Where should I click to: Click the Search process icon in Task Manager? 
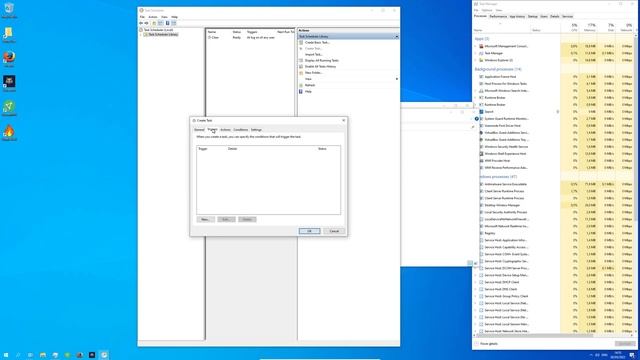[481, 111]
